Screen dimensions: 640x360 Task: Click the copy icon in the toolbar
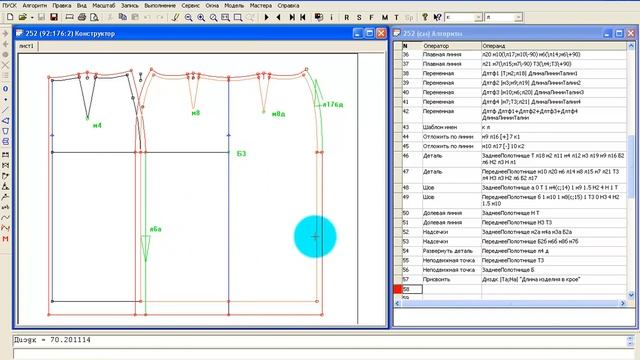(122, 17)
